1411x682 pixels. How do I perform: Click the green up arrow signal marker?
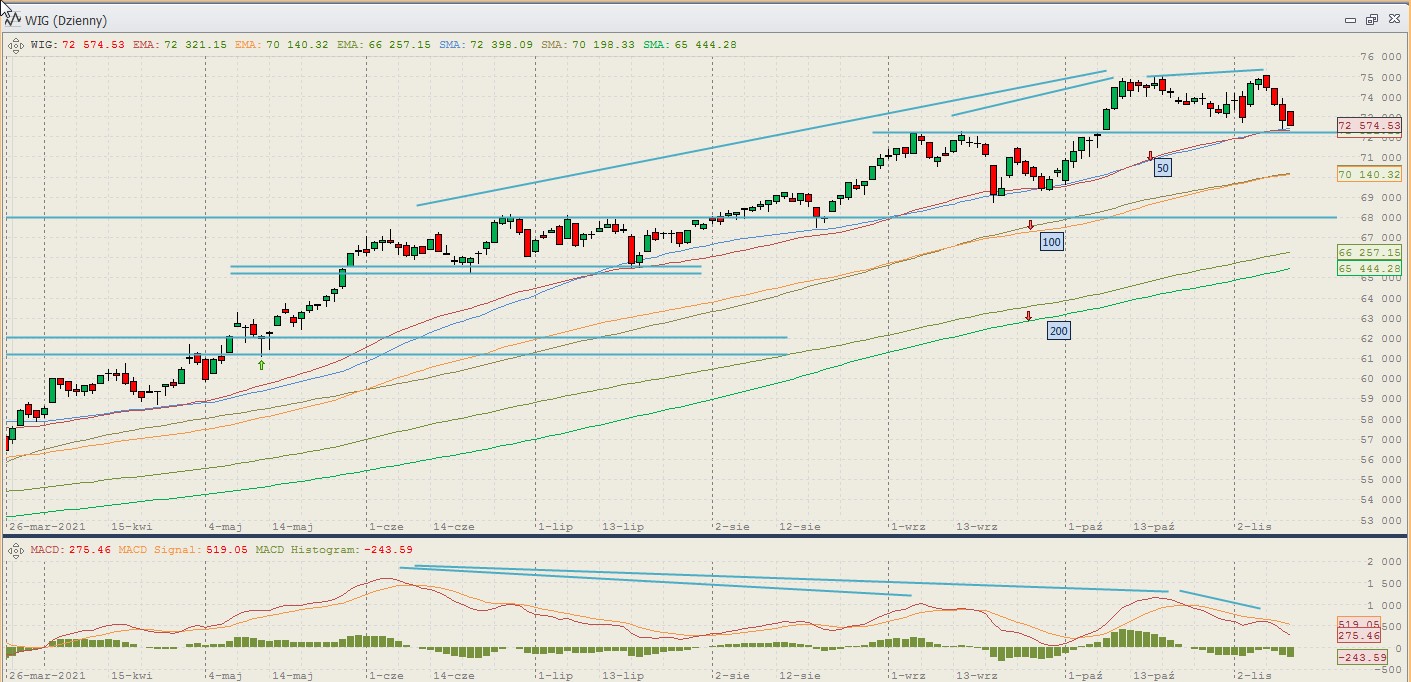point(261,365)
